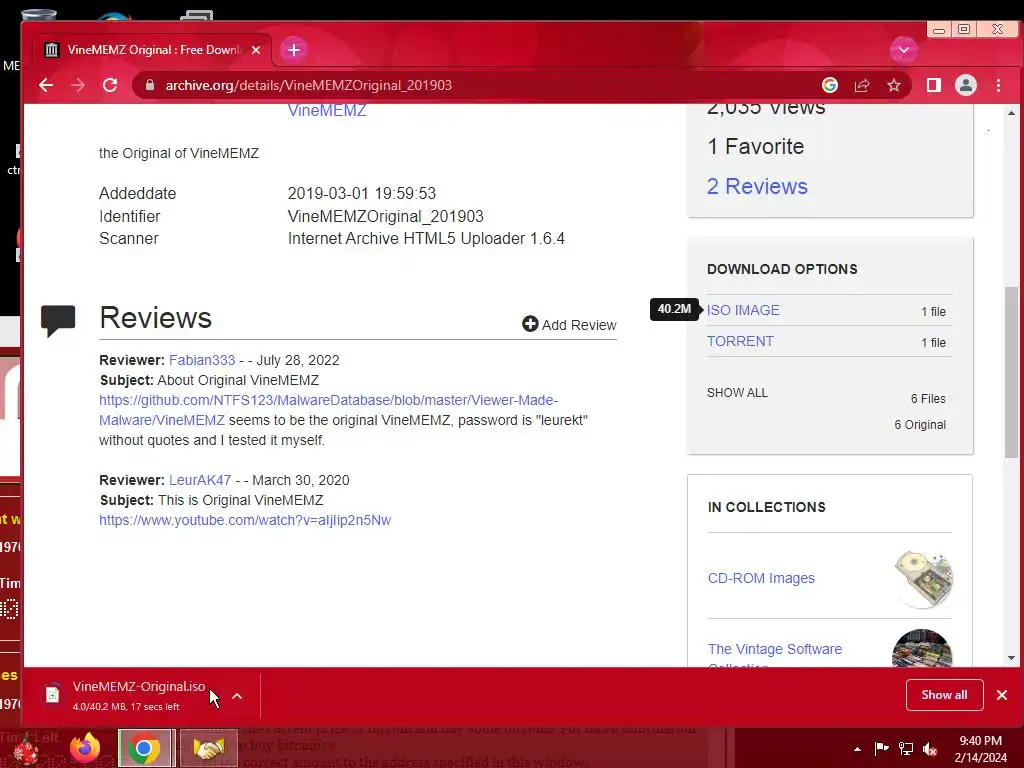Click the Chrome taskbar icon

coord(144,748)
